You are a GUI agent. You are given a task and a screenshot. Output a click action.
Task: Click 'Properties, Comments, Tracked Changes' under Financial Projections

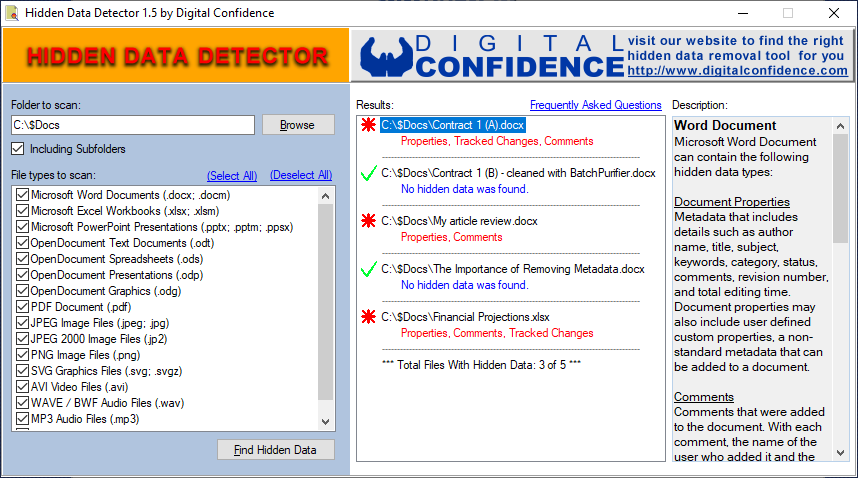point(497,333)
